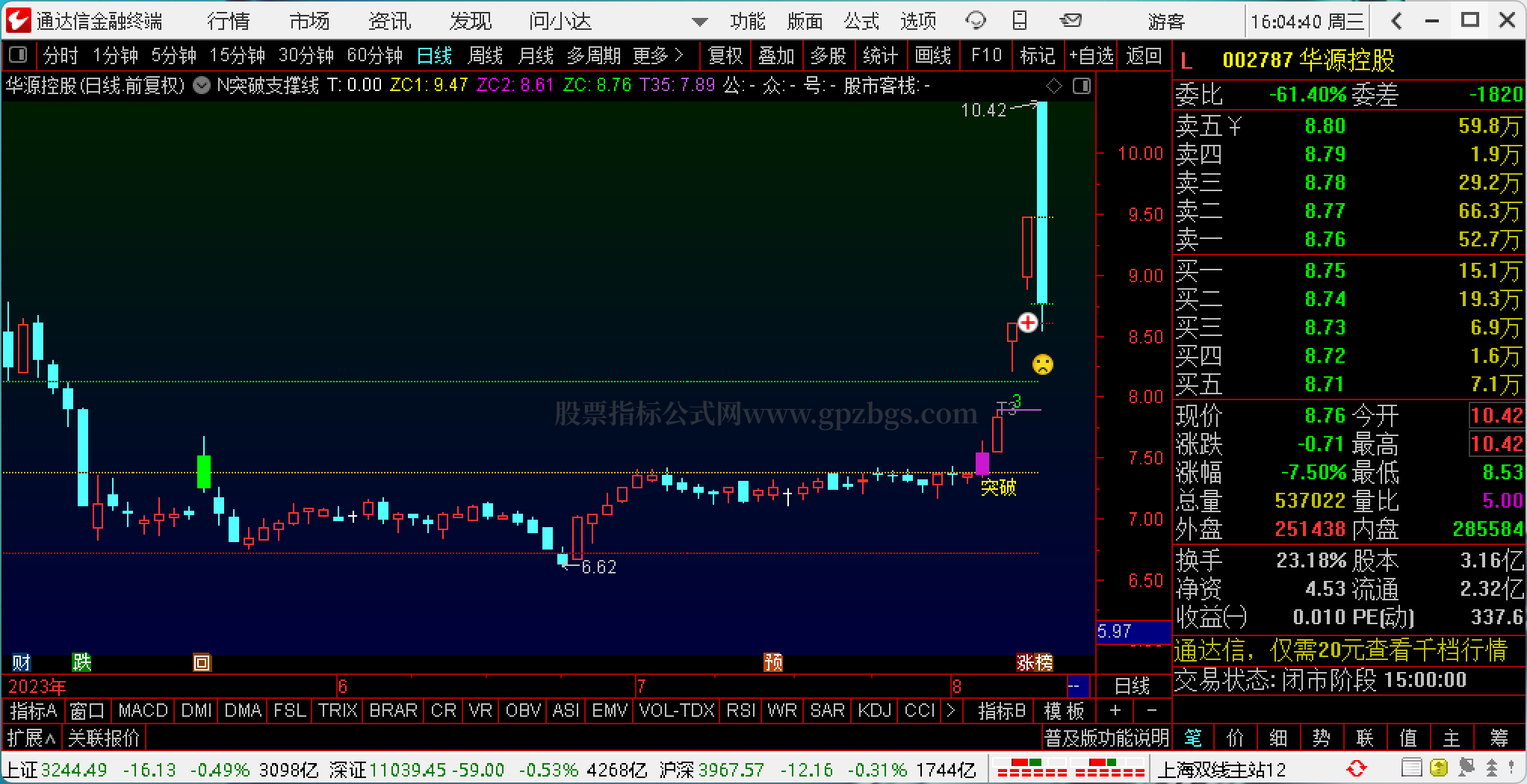Click the yellow sad face icon on chart
1527x784 pixels.
click(1042, 364)
